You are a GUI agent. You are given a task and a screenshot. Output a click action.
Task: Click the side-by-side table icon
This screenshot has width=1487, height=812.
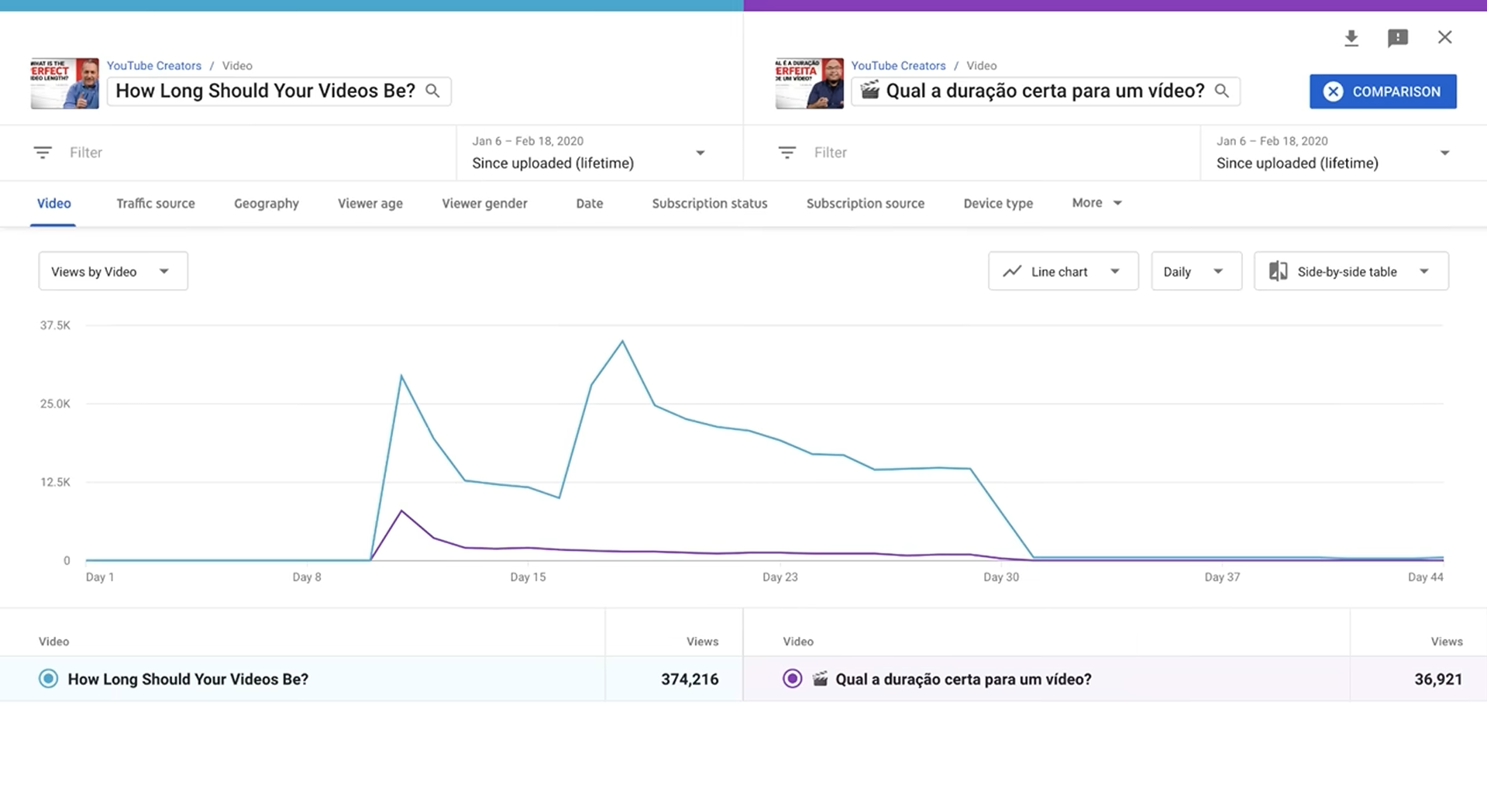(x=1278, y=271)
